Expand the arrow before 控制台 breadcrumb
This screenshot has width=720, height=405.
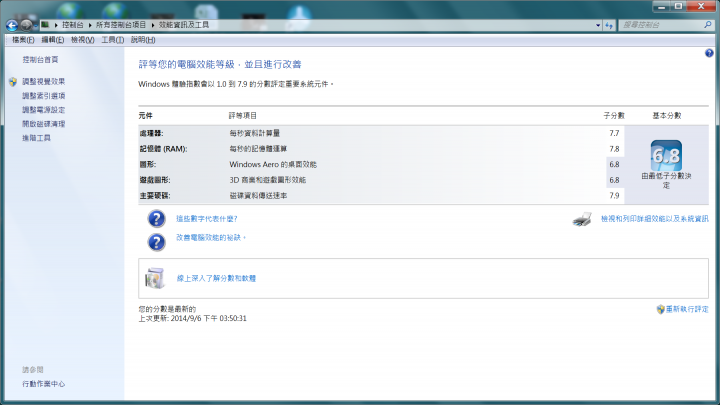coord(56,25)
